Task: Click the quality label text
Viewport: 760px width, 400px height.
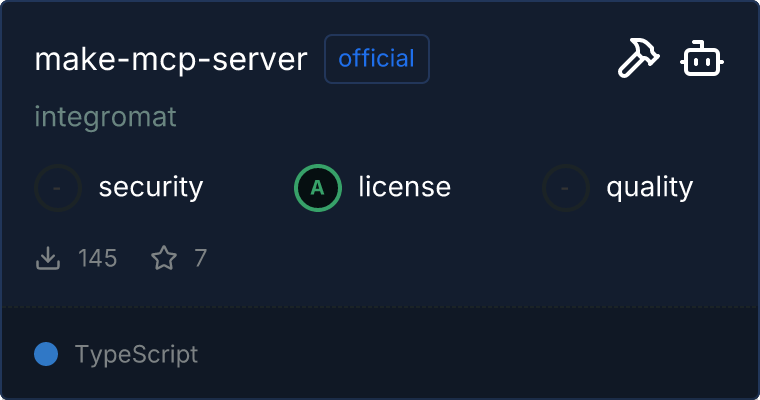Action: pyautogui.click(x=649, y=187)
